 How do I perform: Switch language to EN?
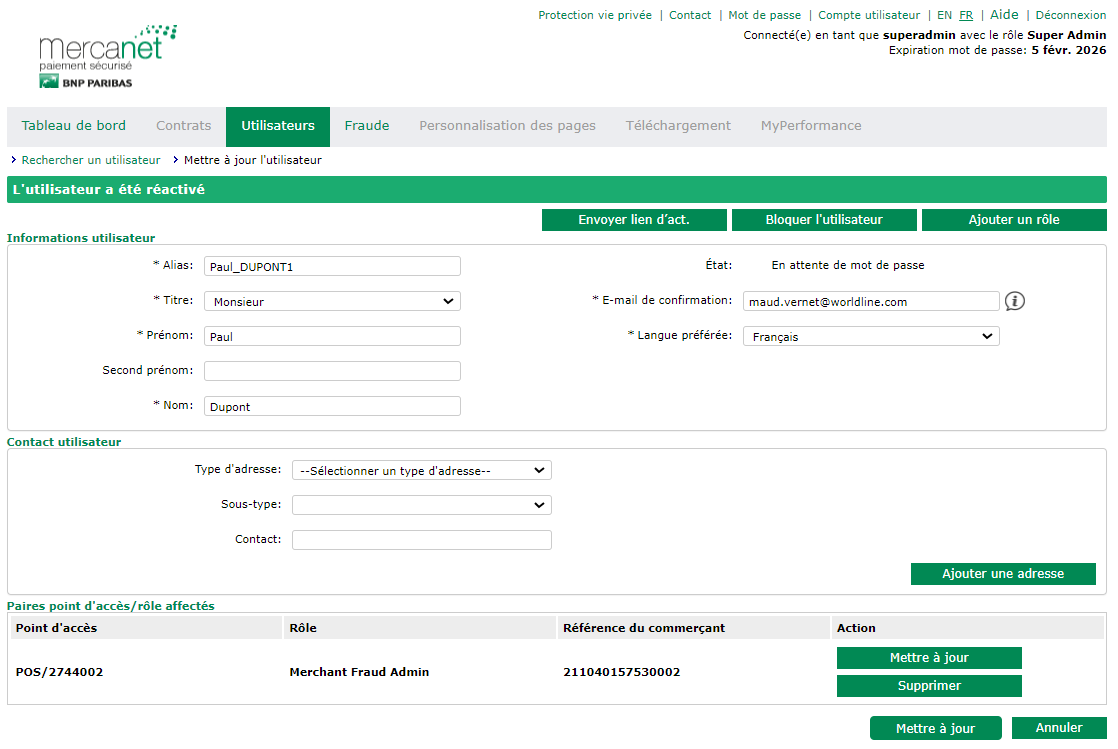coord(944,15)
